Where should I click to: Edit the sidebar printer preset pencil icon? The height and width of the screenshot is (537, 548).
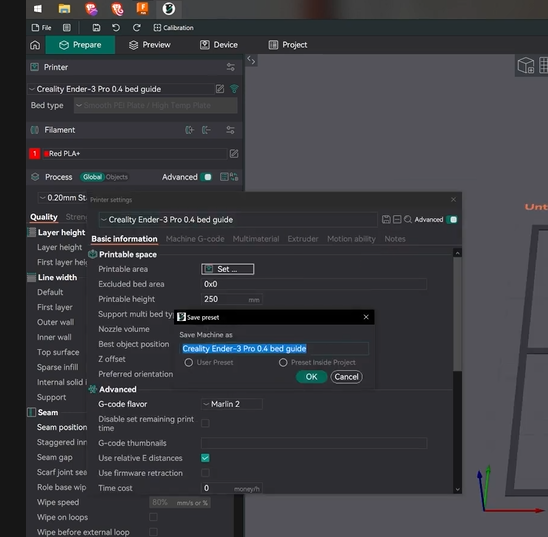[220, 89]
